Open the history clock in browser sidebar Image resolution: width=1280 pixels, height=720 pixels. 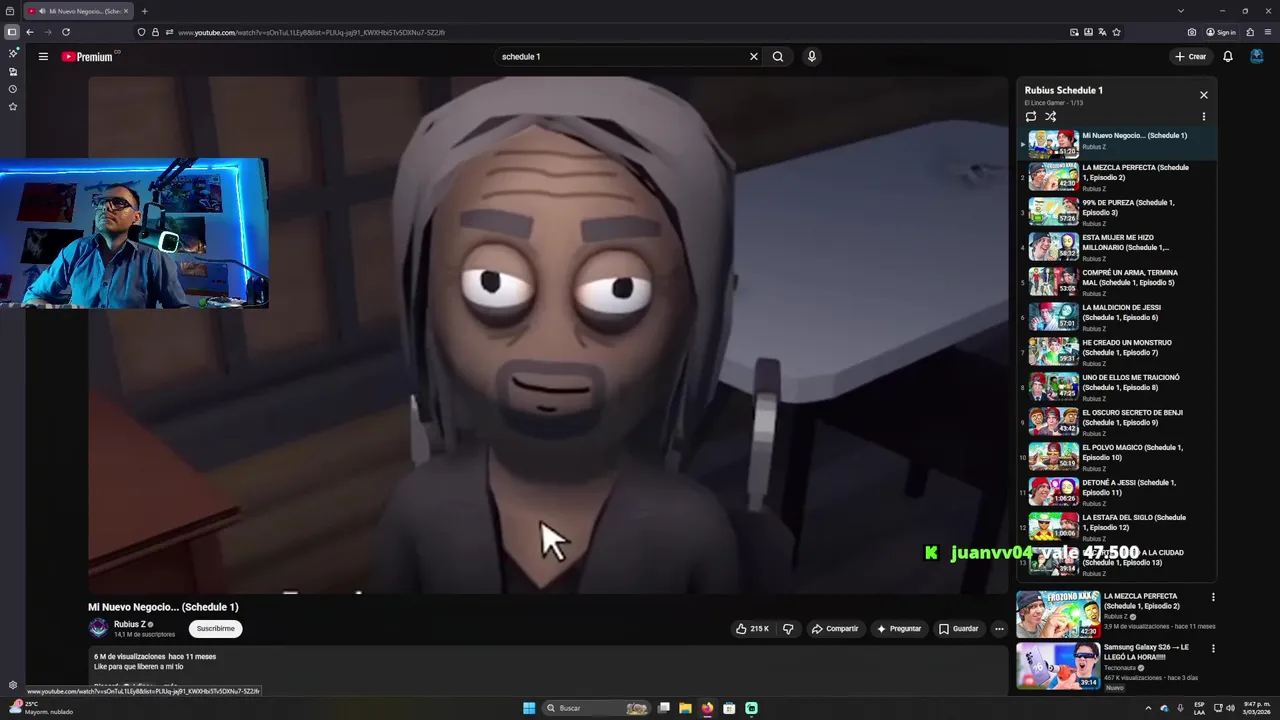tap(13, 89)
